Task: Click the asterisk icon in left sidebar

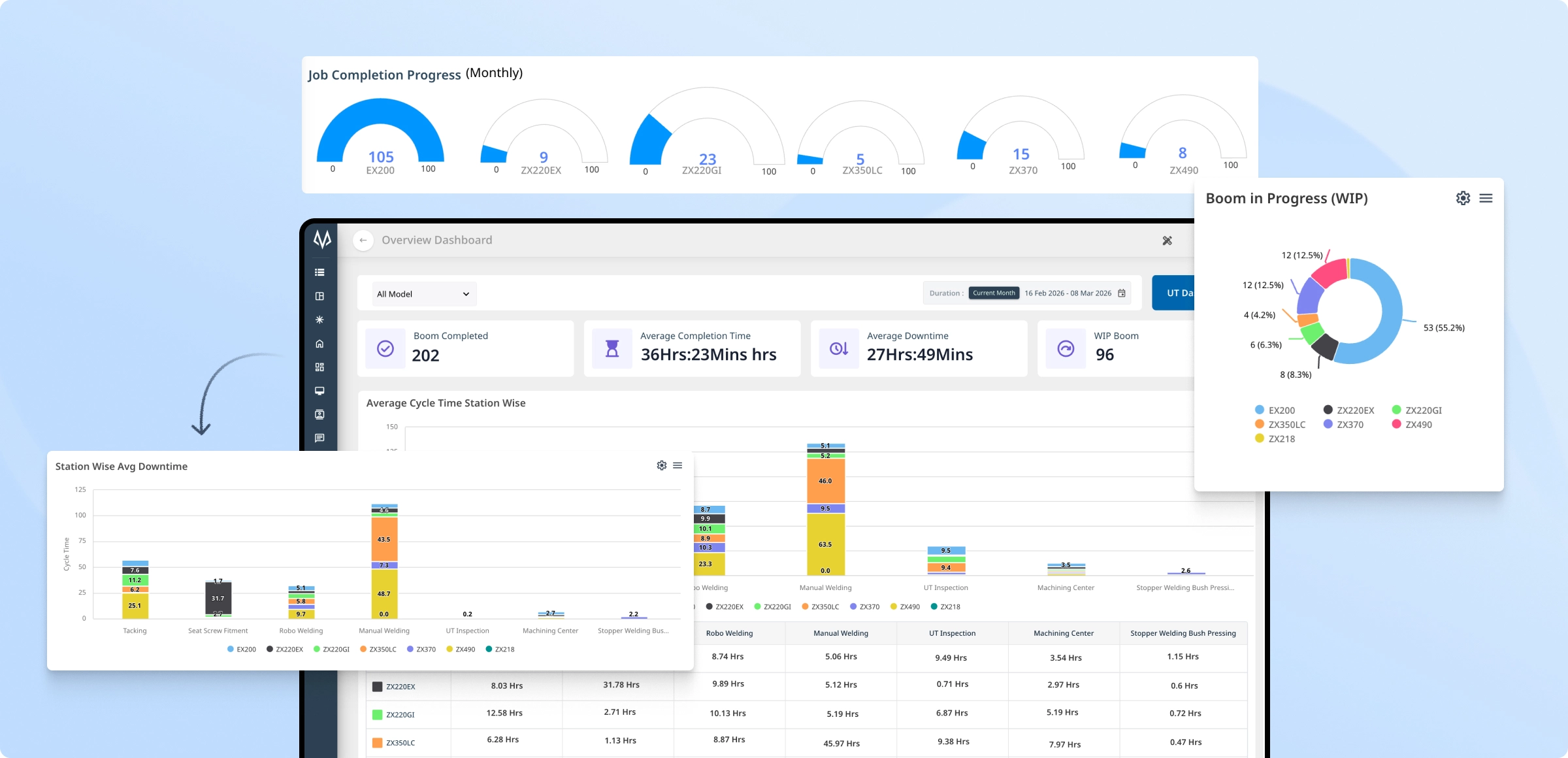Action: [319, 320]
